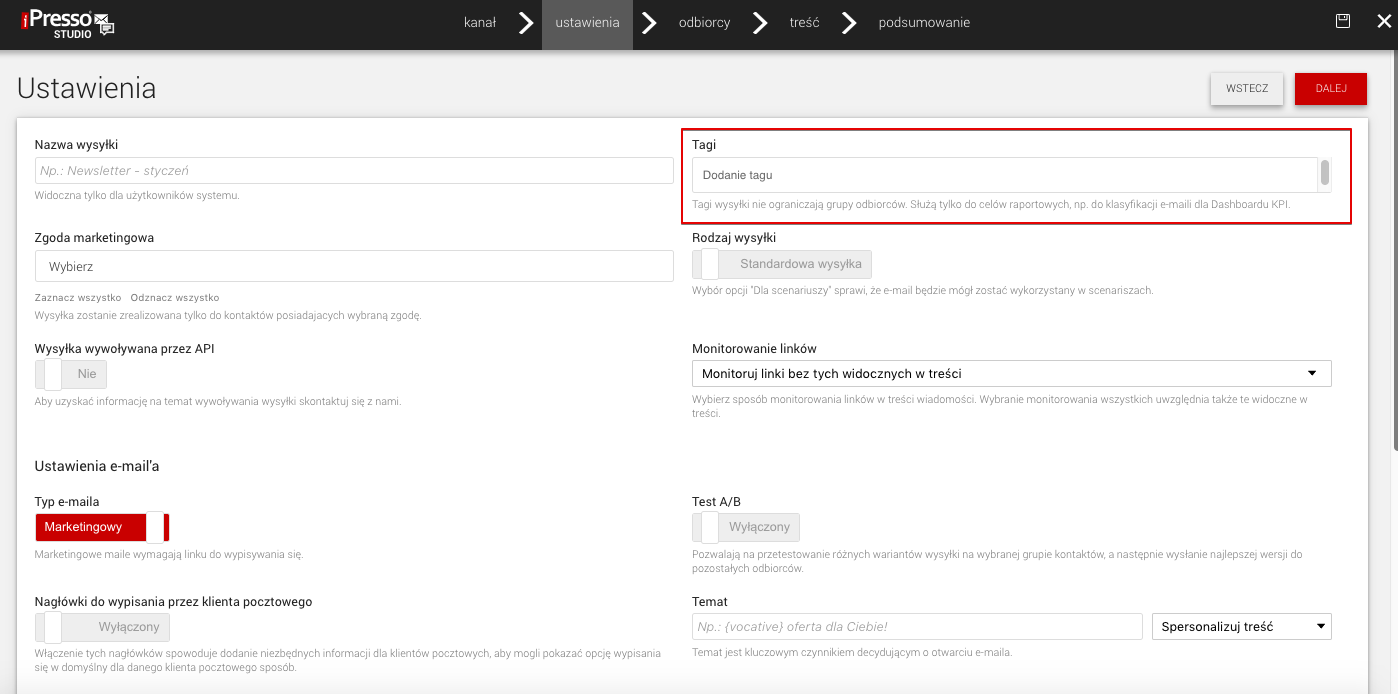Click the chevron arrow after kanał
This screenshot has width=1398, height=694.
526,23
